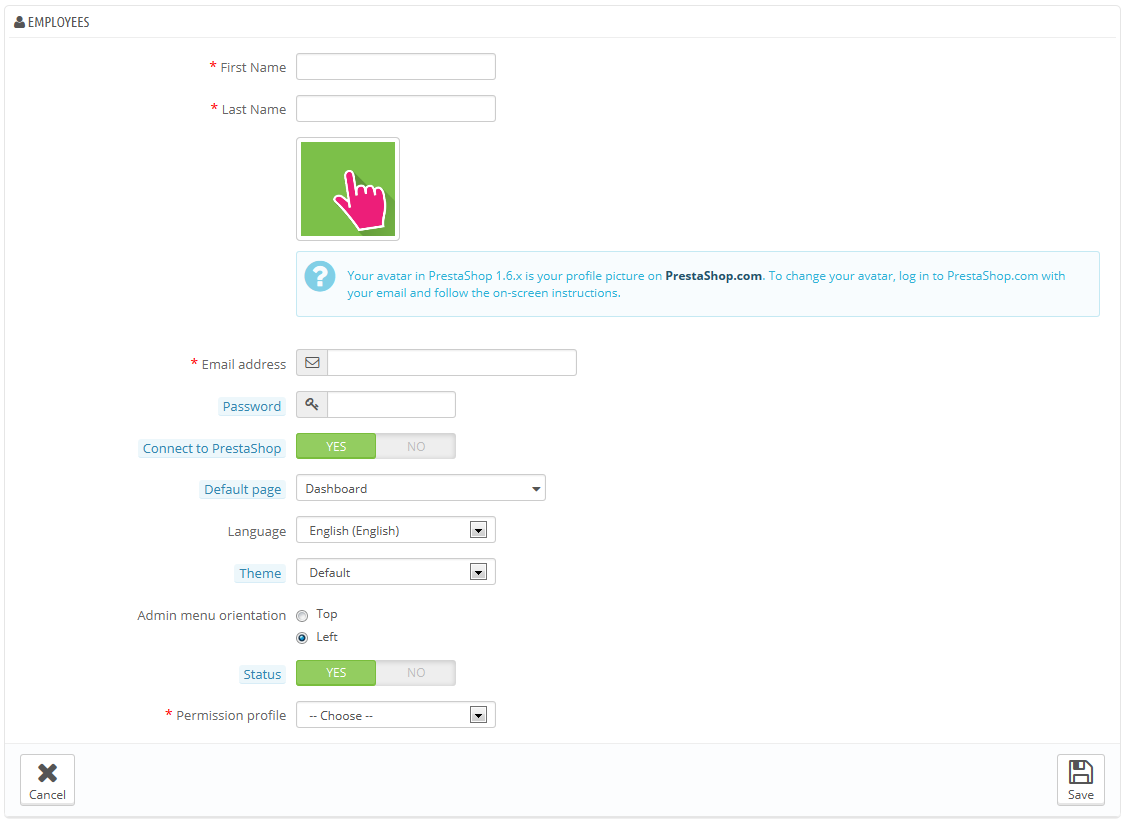The height and width of the screenshot is (824, 1127).
Task: Click the question mark info icon
Action: 320,276
